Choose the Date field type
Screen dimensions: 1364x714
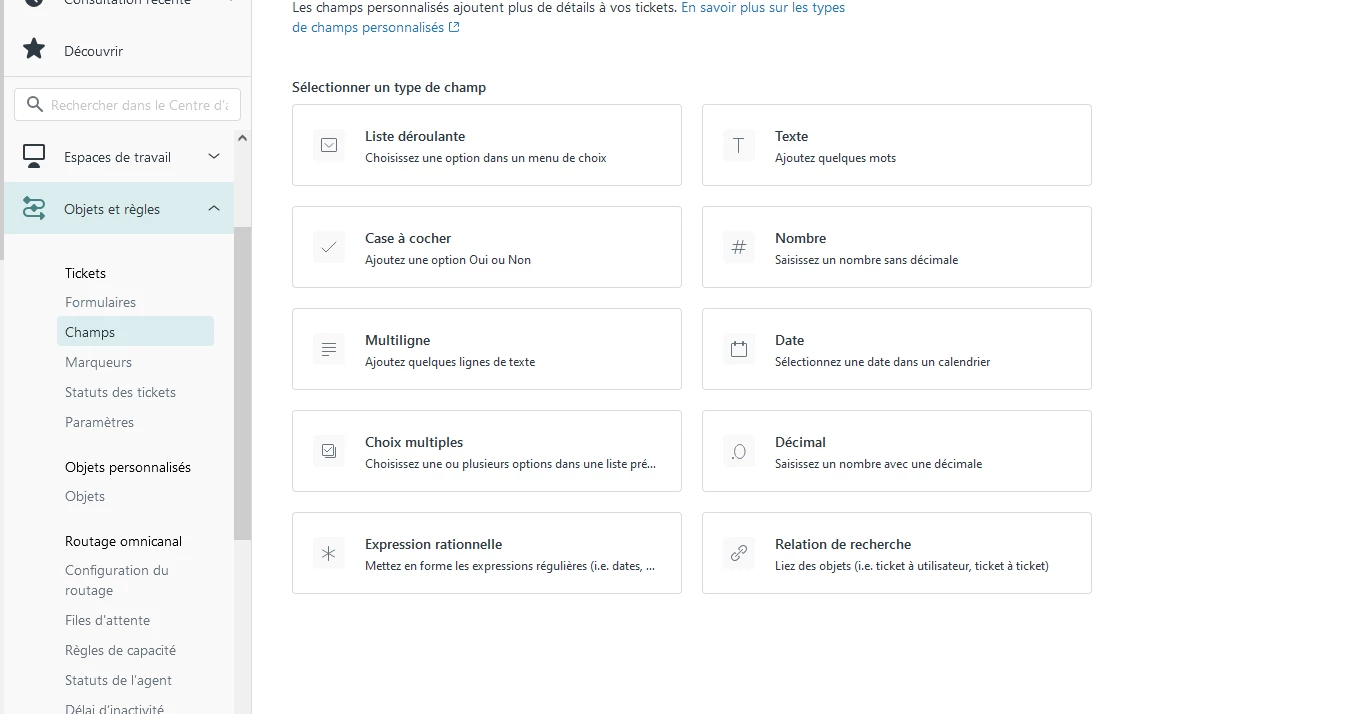click(x=897, y=349)
